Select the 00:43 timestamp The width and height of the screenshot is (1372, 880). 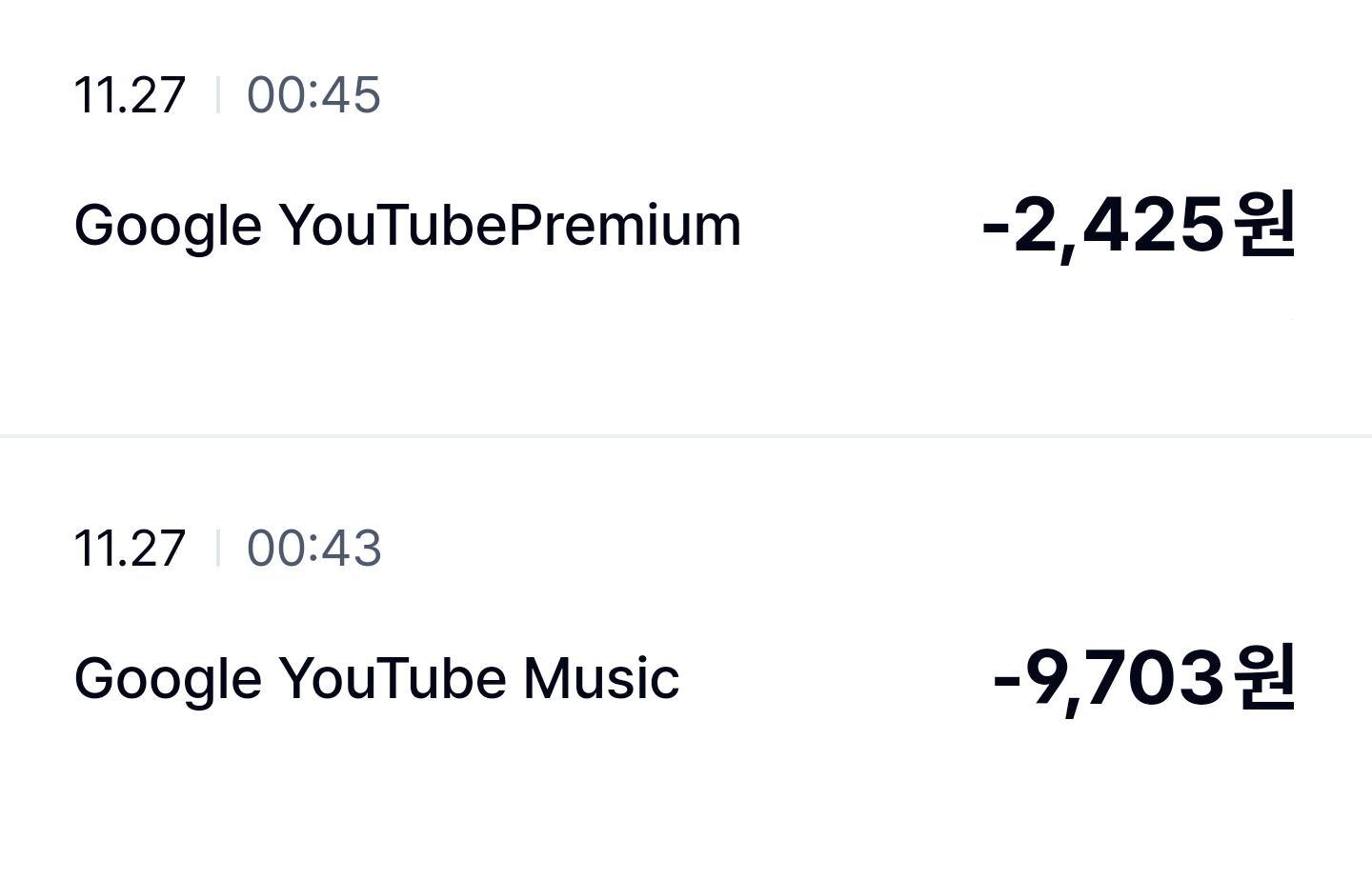click(313, 549)
